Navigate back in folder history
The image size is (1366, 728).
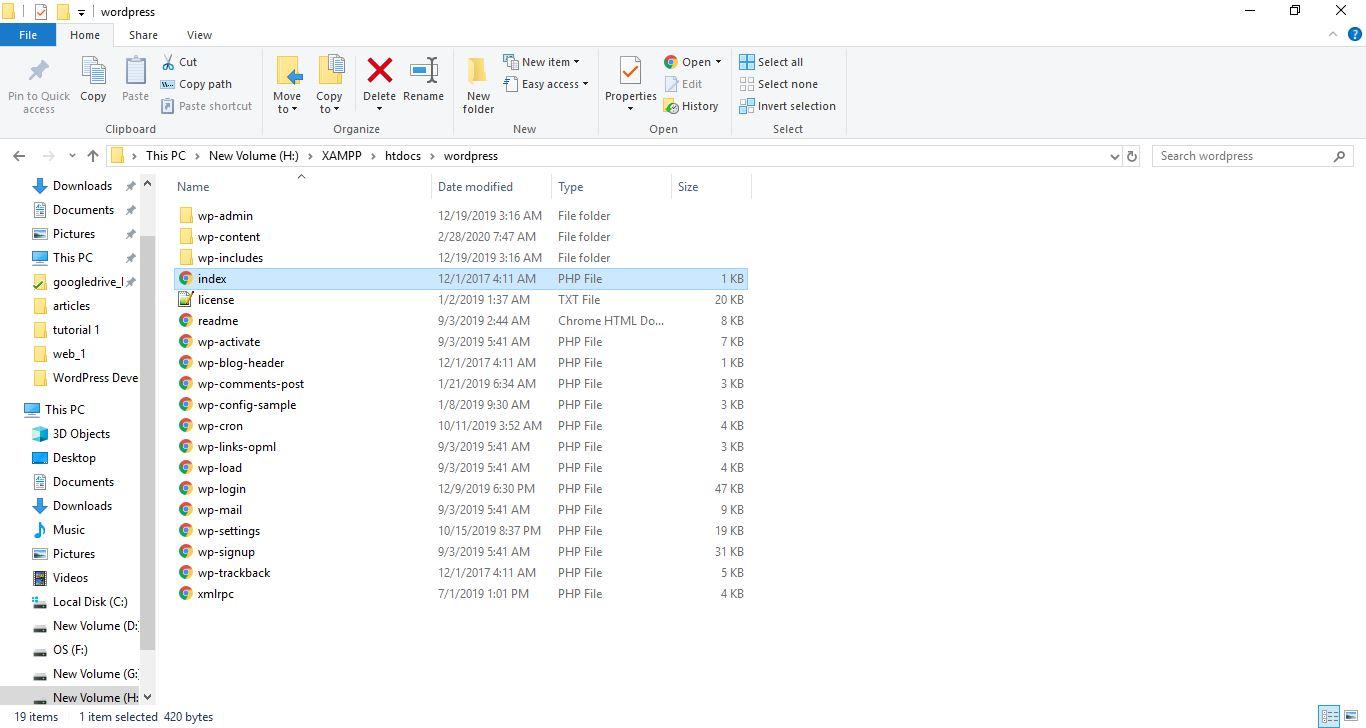click(19, 156)
